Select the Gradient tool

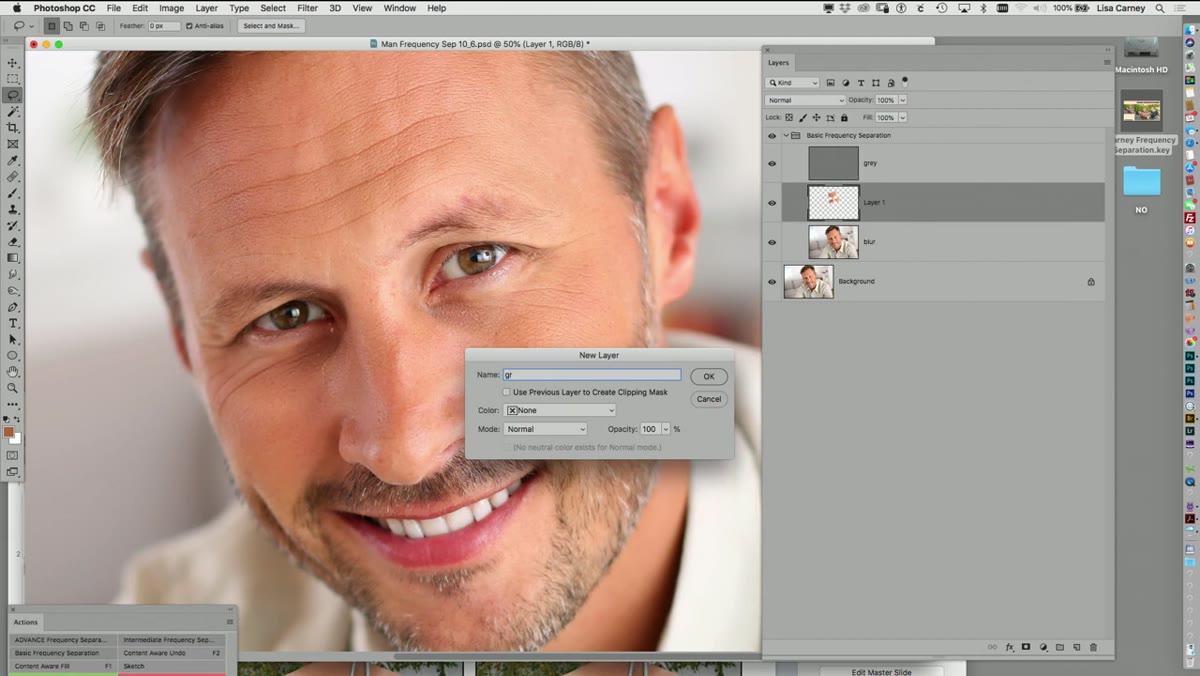pyautogui.click(x=13, y=258)
